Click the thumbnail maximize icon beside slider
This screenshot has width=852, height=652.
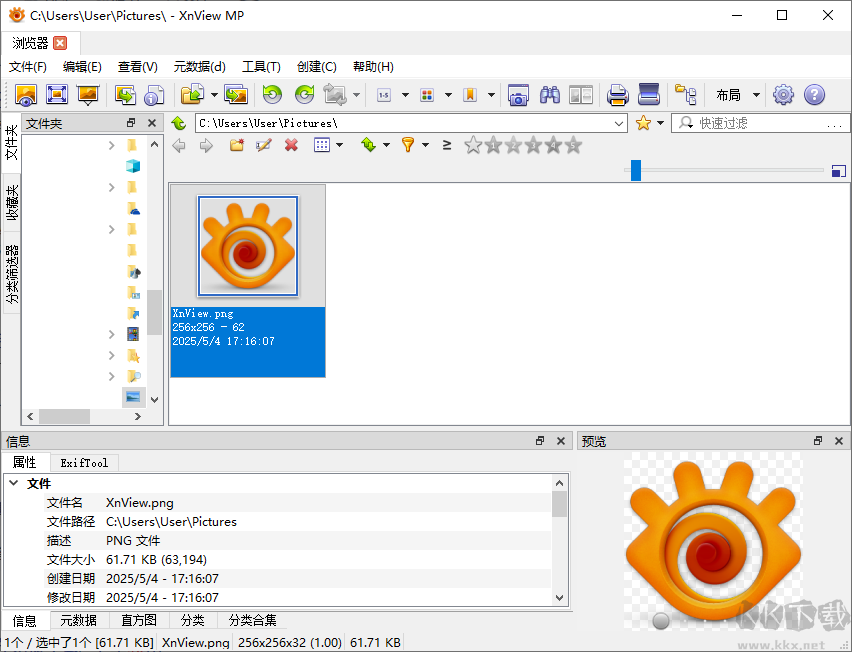pos(838,171)
